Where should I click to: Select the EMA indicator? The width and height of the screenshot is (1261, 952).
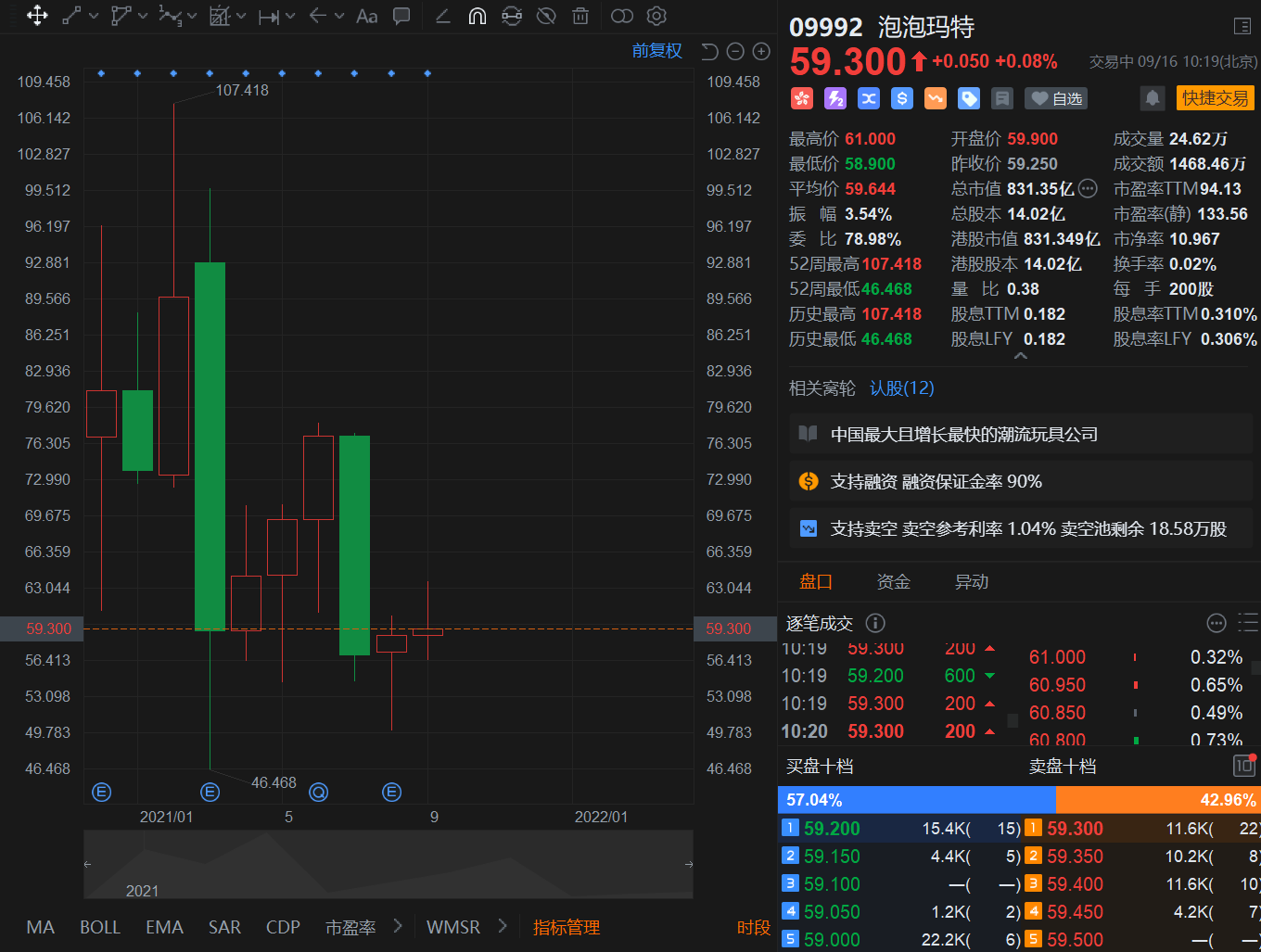coord(164,927)
